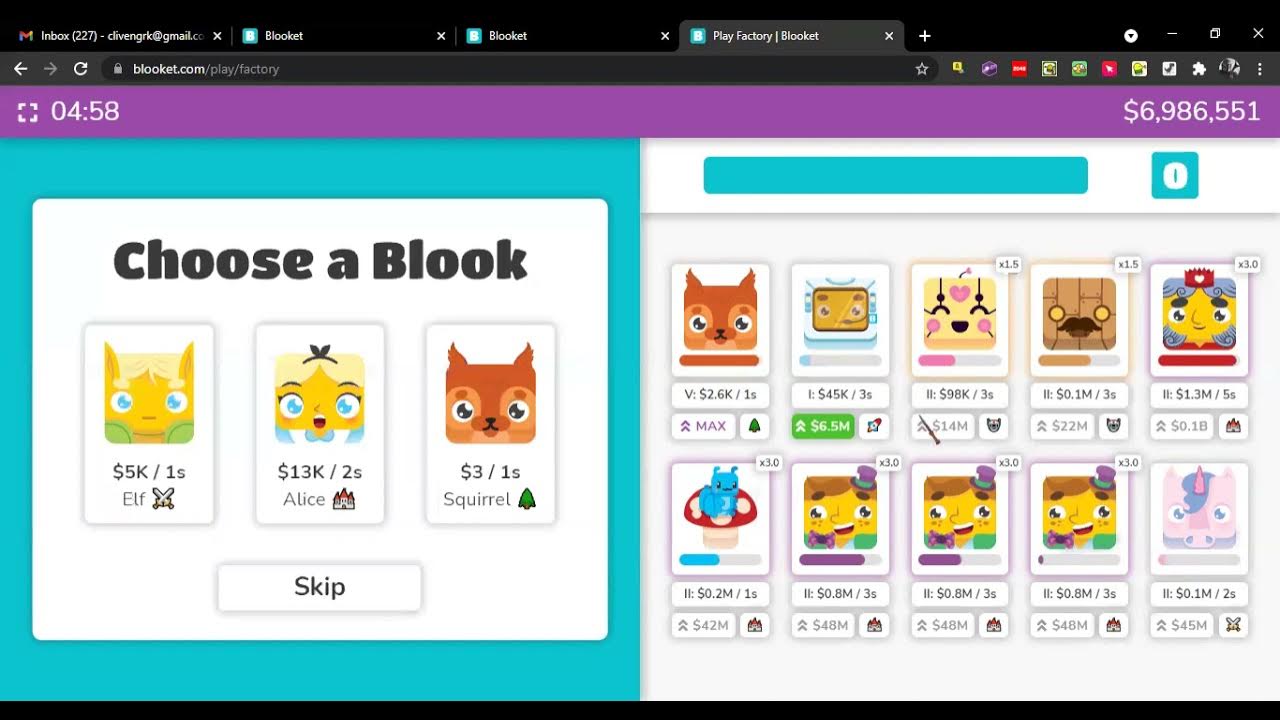Click the MAX upgrade button under Squirrel

click(703, 426)
